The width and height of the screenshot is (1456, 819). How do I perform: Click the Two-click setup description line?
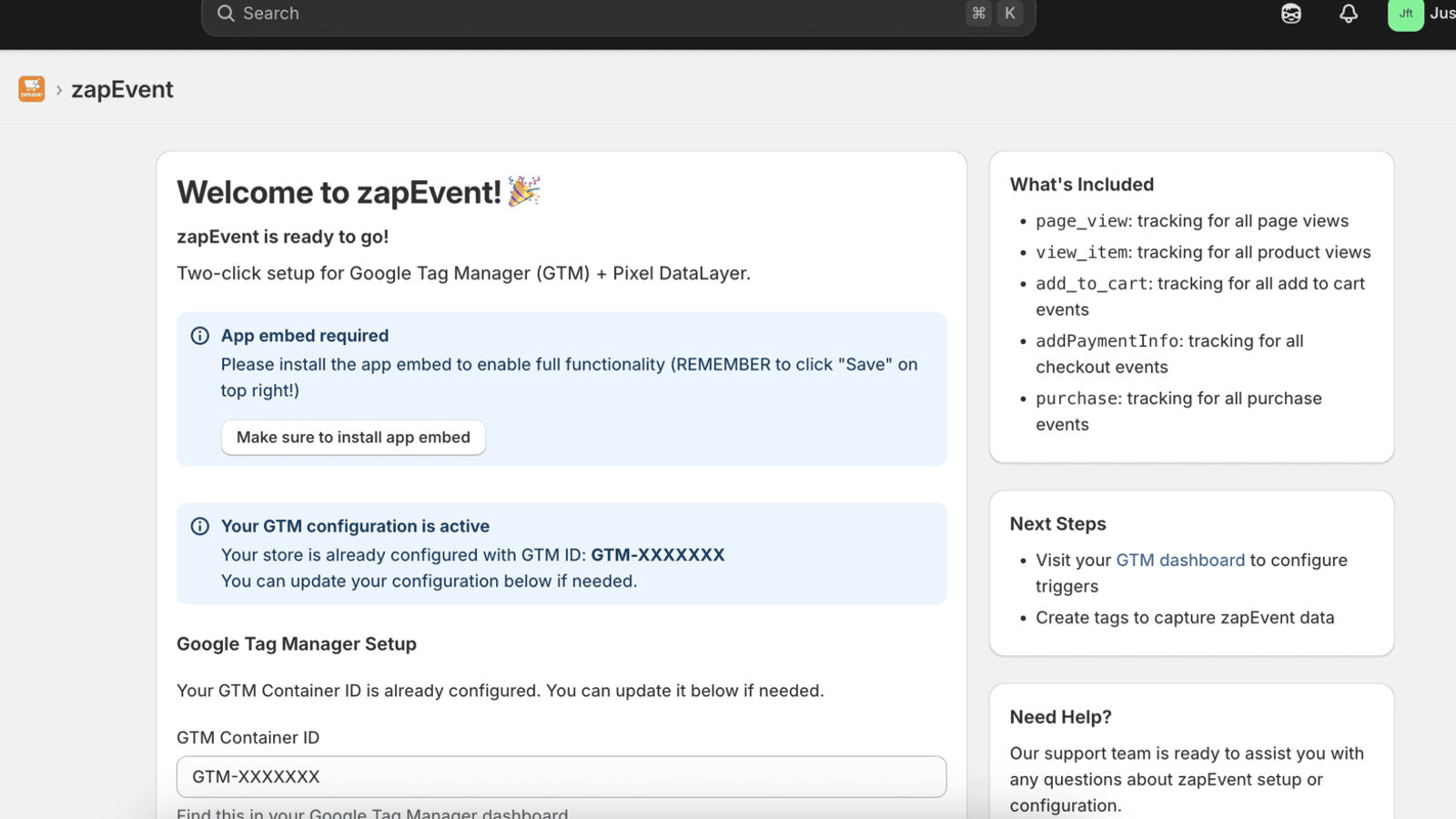coord(463,274)
